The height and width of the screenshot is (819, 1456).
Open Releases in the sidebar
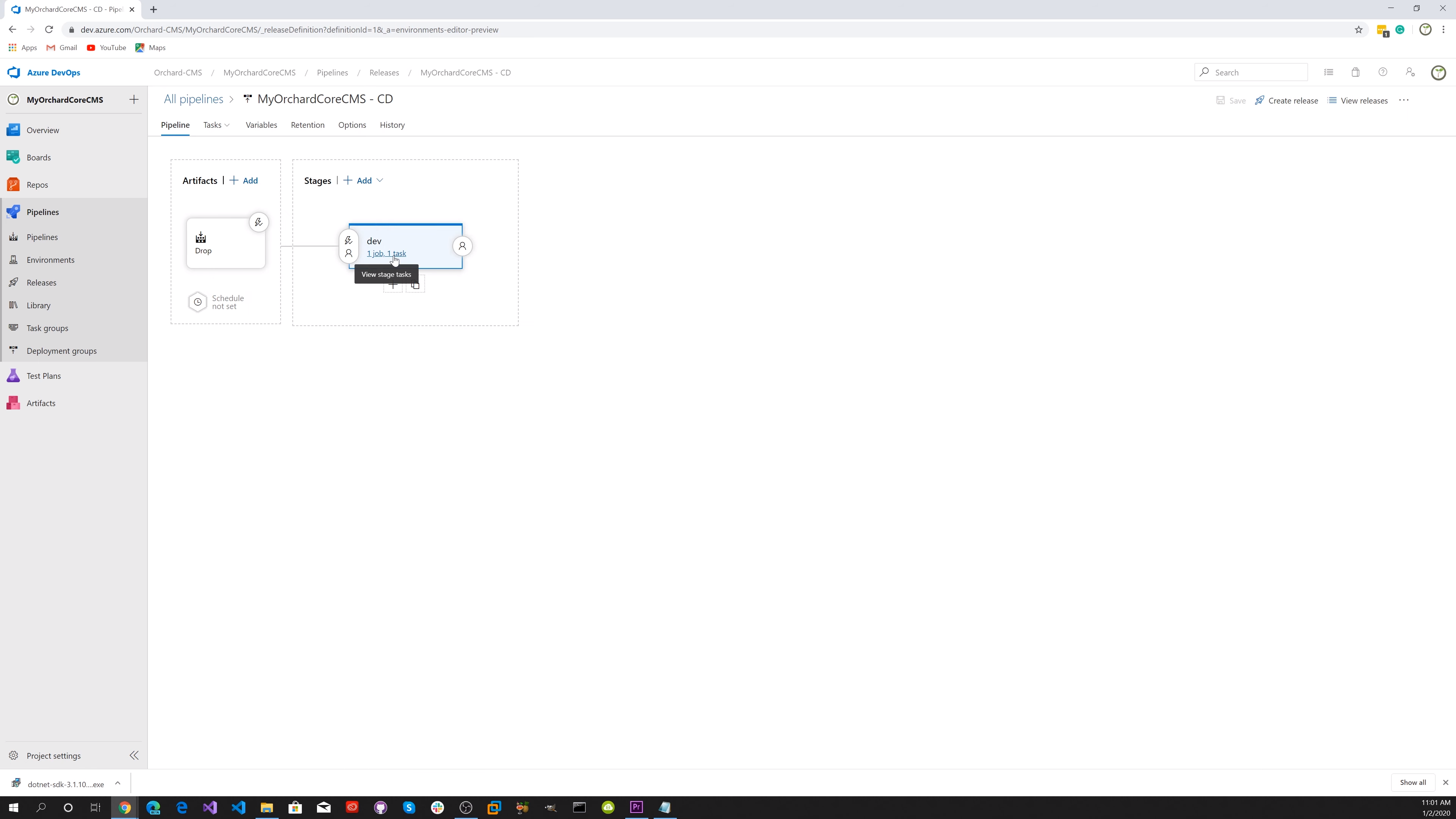[x=41, y=282]
